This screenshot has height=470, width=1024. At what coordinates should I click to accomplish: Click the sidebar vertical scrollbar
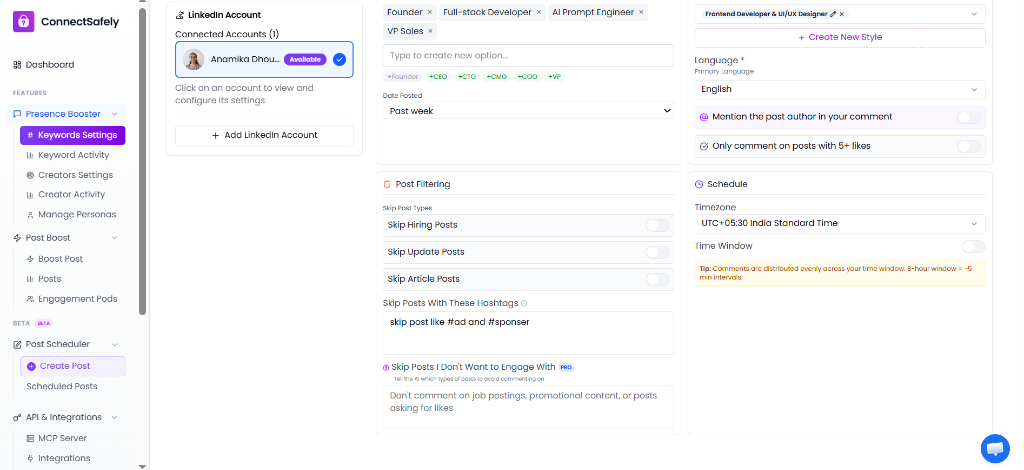pyautogui.click(x=143, y=160)
